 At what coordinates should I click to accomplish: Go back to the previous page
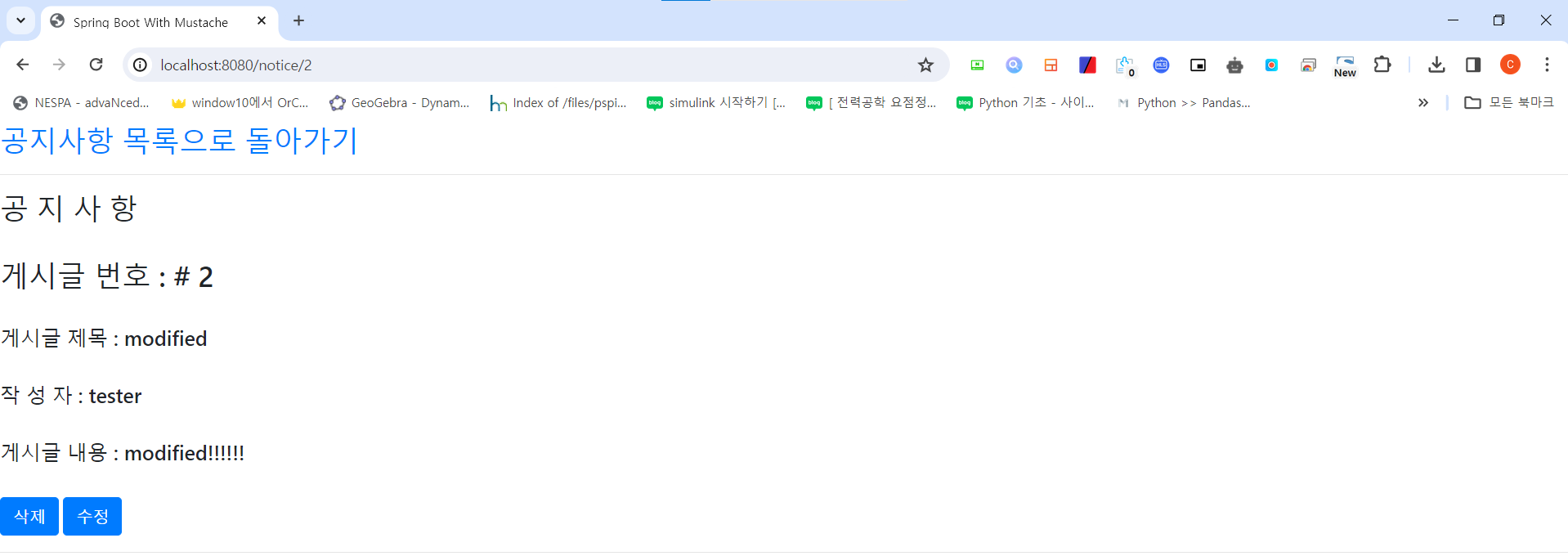23,65
